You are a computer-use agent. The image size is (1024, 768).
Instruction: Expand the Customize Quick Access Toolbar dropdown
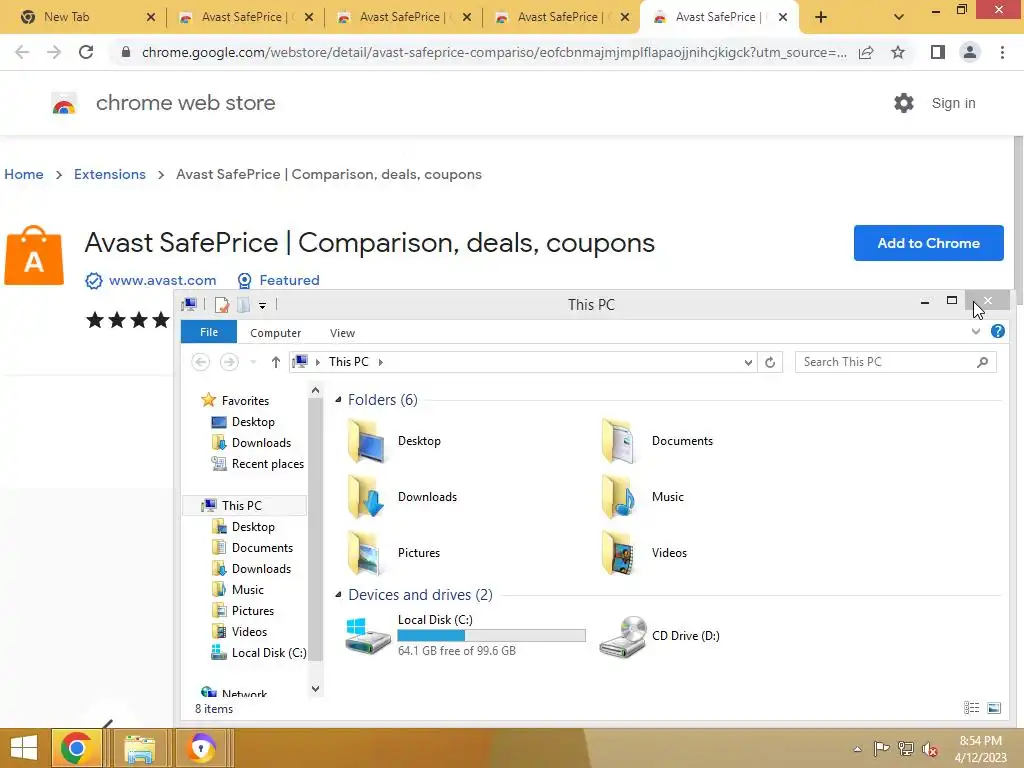262,305
